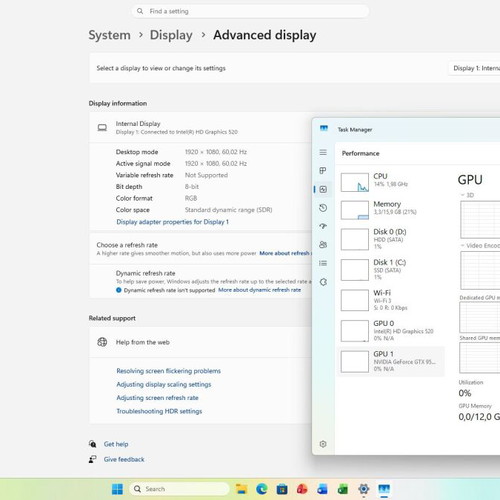Select GPU 1 NVIDIA GeForce item
This screenshot has width=500, height=500.
(x=391, y=361)
